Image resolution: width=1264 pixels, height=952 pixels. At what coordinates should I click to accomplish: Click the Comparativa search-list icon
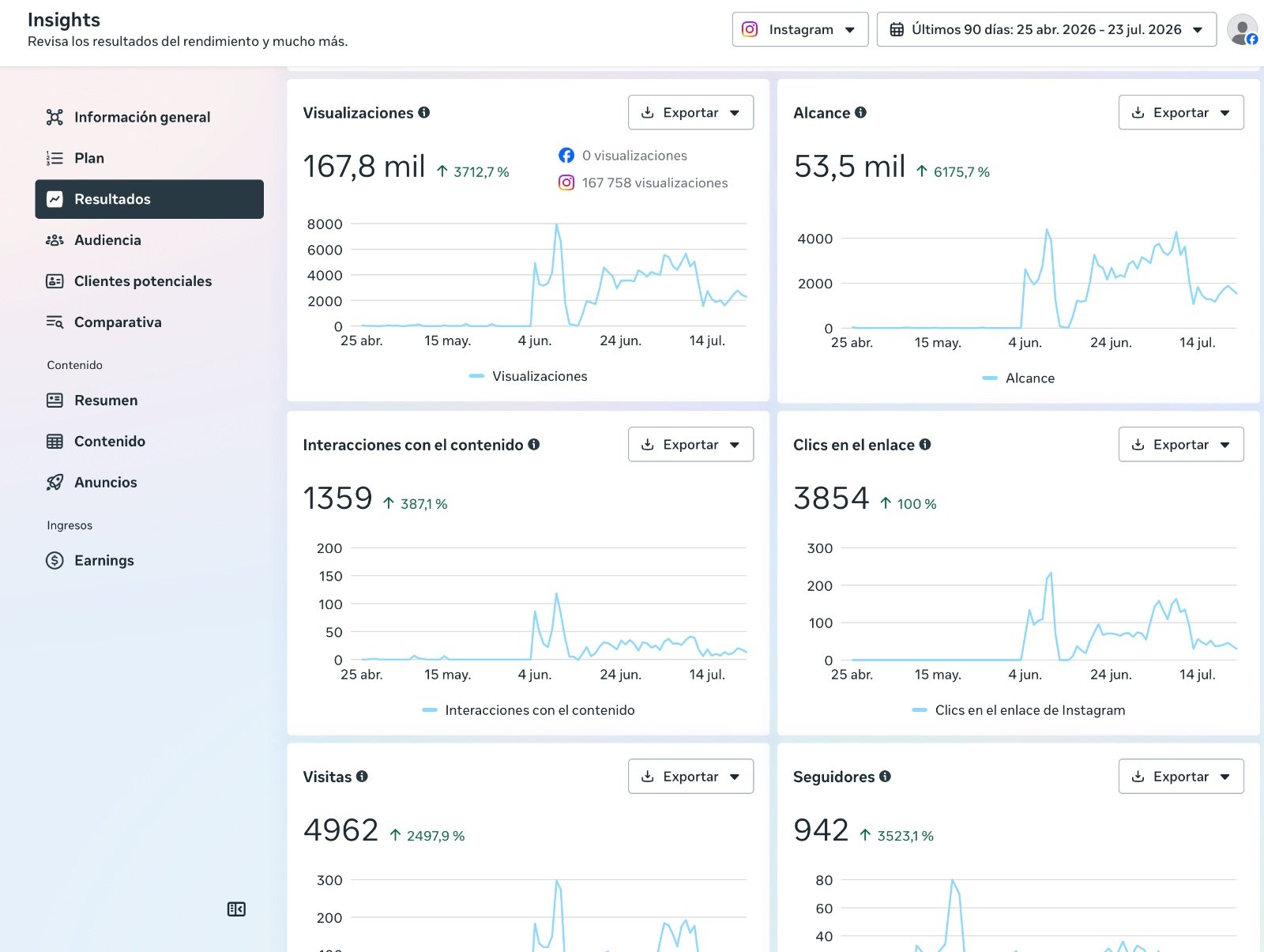pyautogui.click(x=55, y=322)
